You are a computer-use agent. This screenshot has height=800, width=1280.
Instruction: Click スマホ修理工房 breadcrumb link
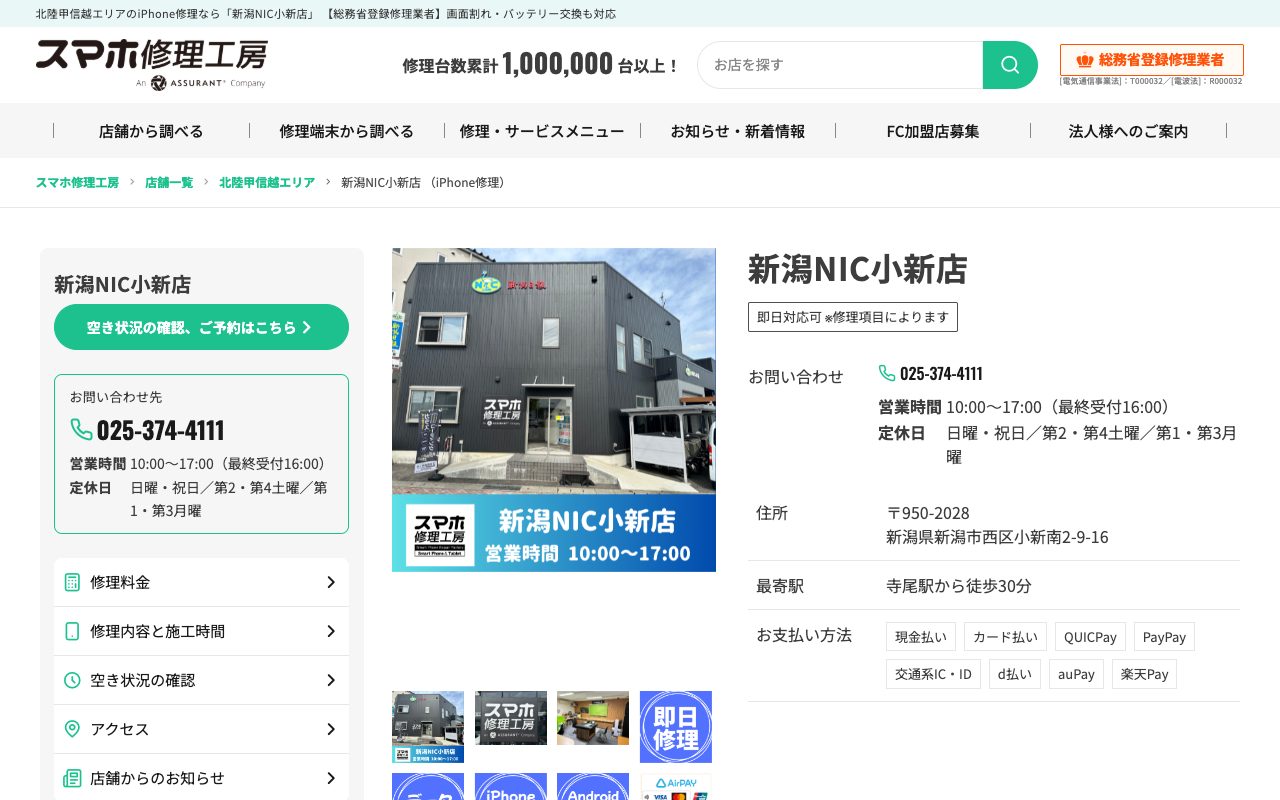tap(77, 182)
